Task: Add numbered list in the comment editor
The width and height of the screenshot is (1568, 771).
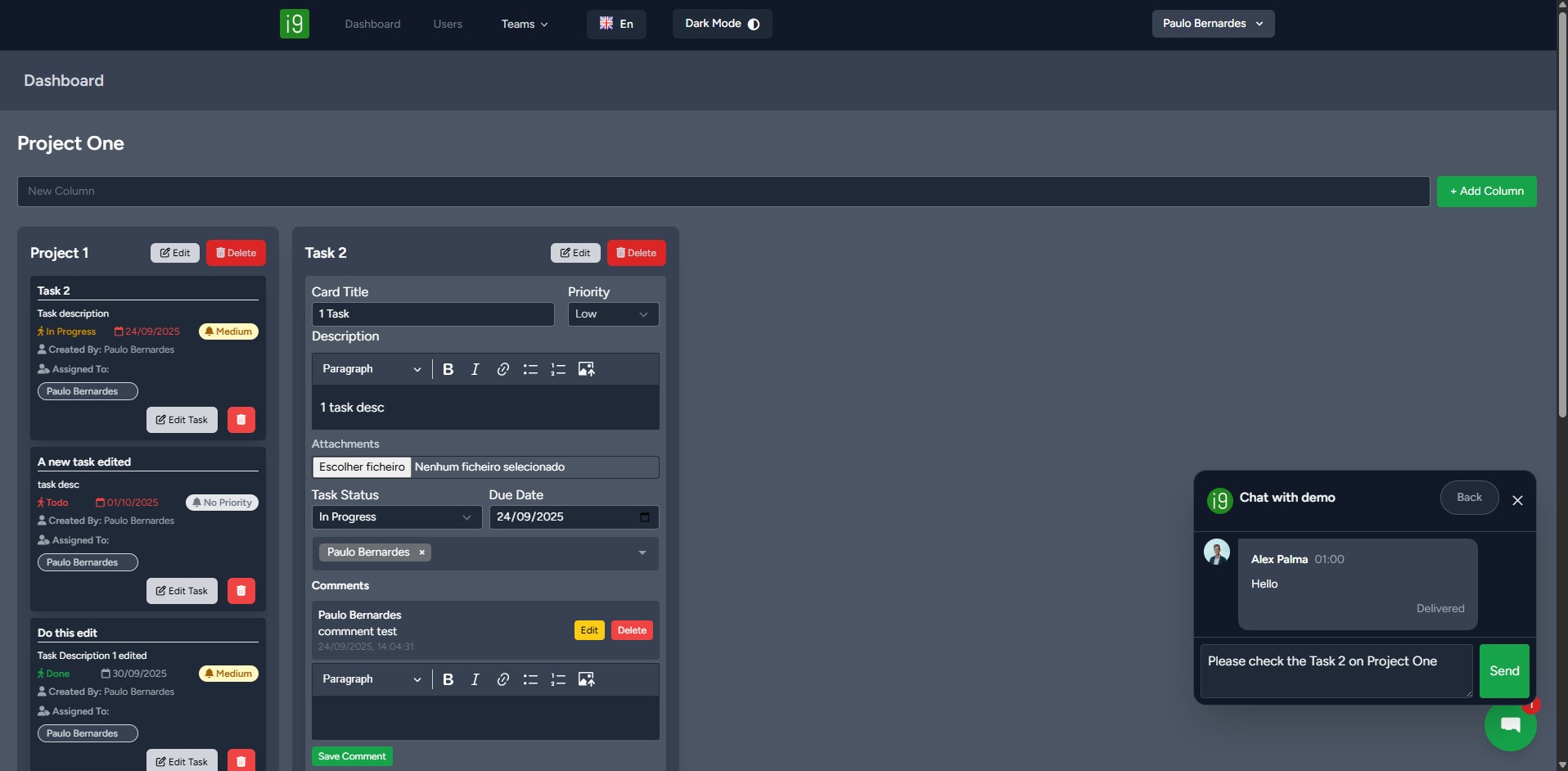Action: (x=558, y=679)
